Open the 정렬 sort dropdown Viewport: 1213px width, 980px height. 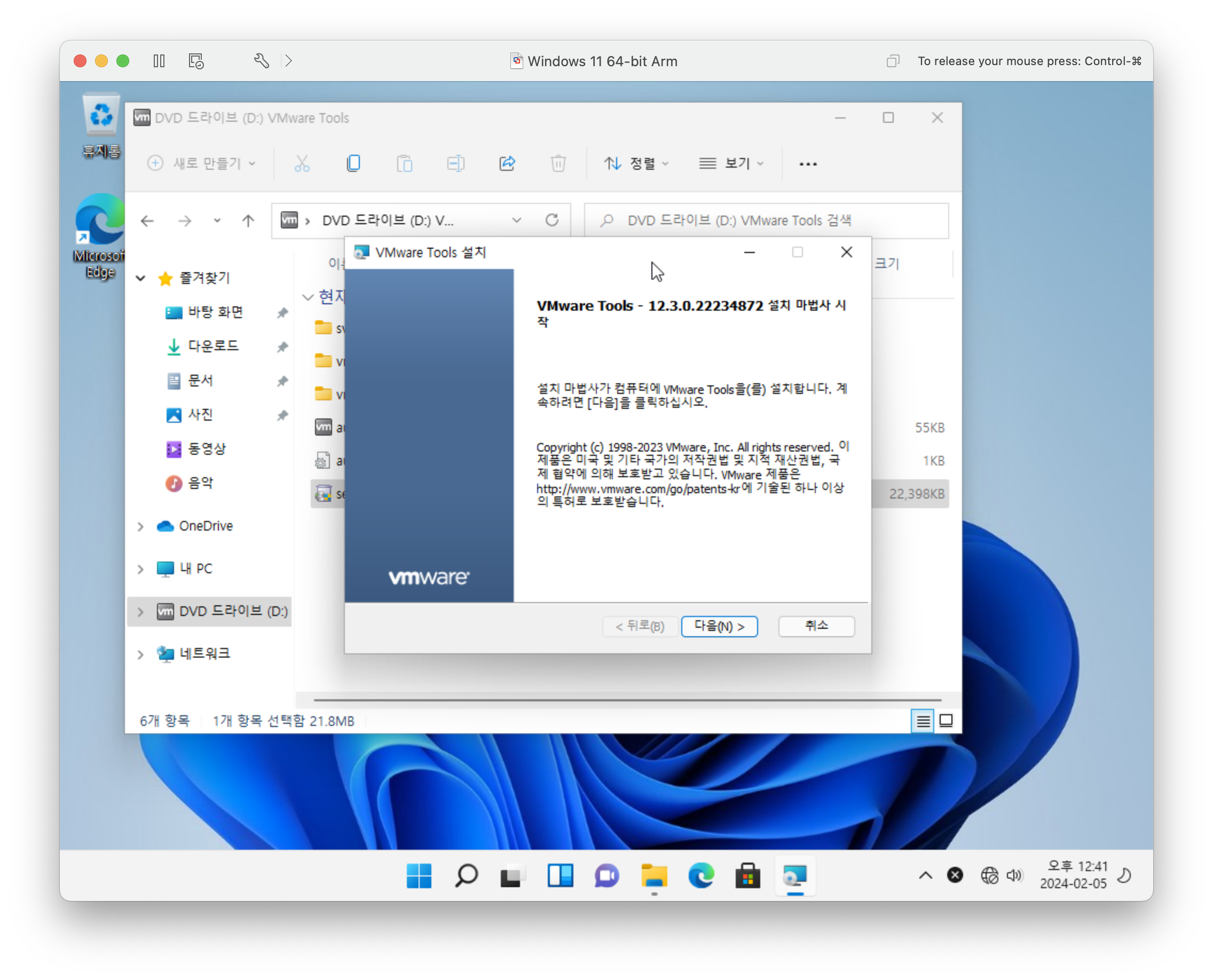pyautogui.click(x=636, y=164)
